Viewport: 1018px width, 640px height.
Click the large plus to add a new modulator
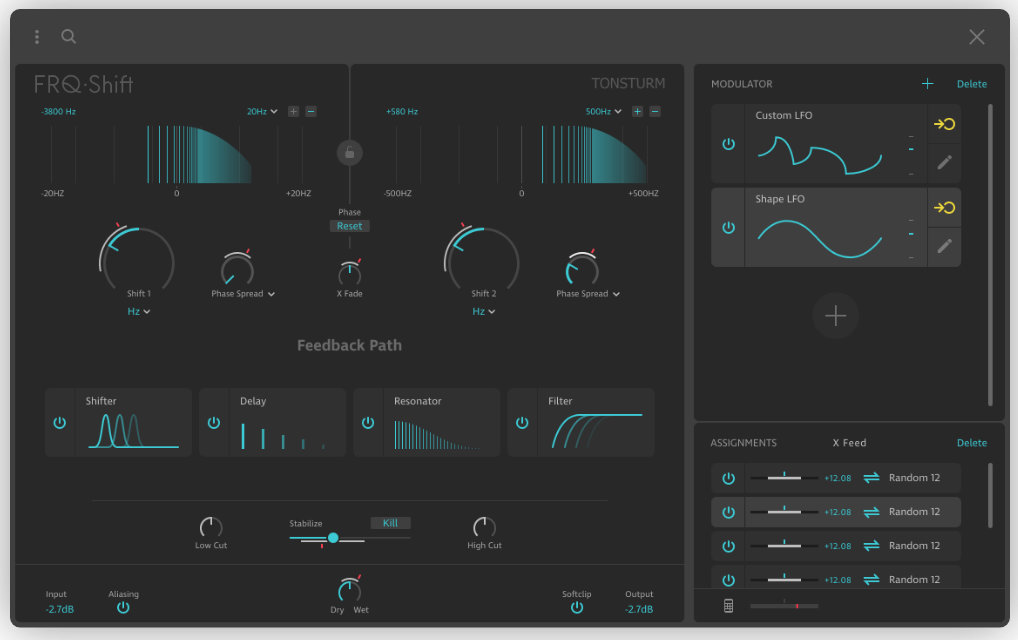point(835,316)
